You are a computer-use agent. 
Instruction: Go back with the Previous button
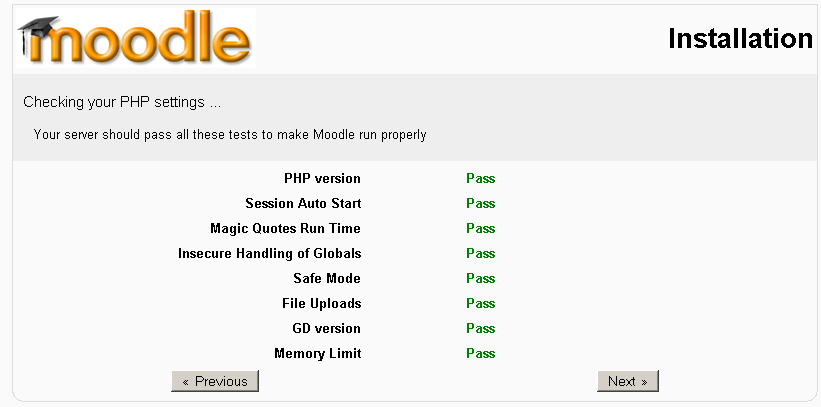215,381
